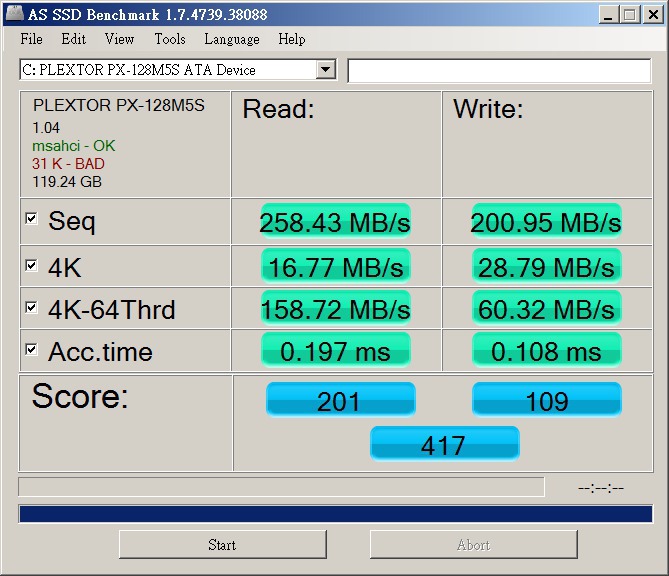Image resolution: width=669 pixels, height=576 pixels.
Task: Click the 119.24 GB capacity text
Action: tap(67, 182)
